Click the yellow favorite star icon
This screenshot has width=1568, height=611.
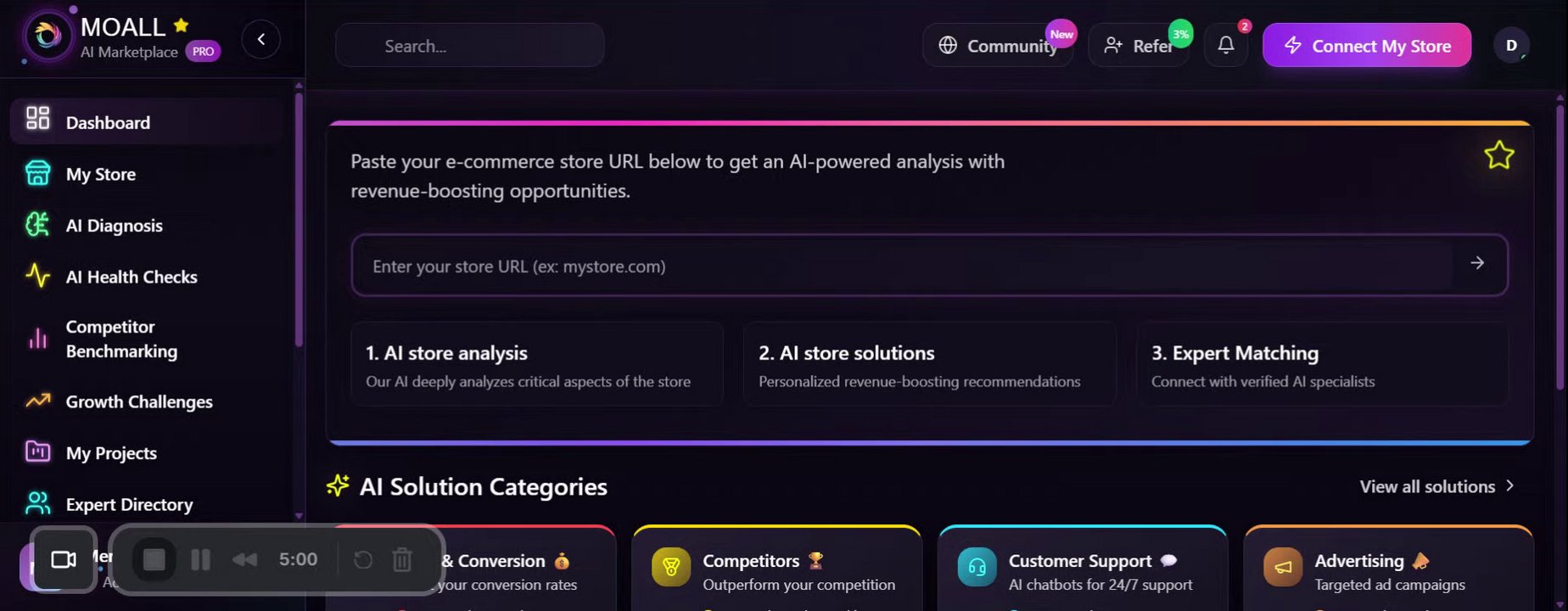1498,155
